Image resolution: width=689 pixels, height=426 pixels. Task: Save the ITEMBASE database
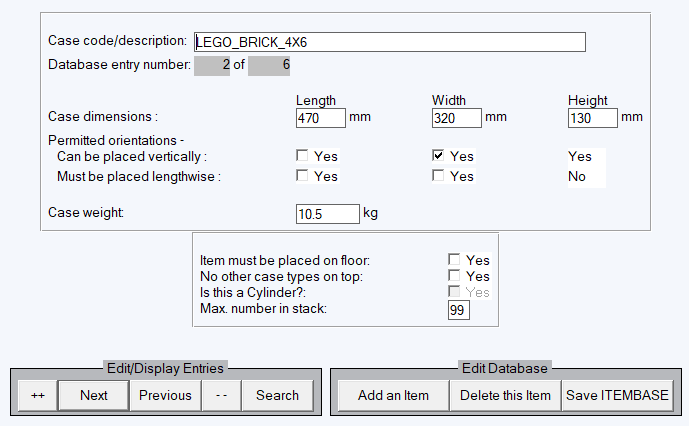click(x=617, y=395)
